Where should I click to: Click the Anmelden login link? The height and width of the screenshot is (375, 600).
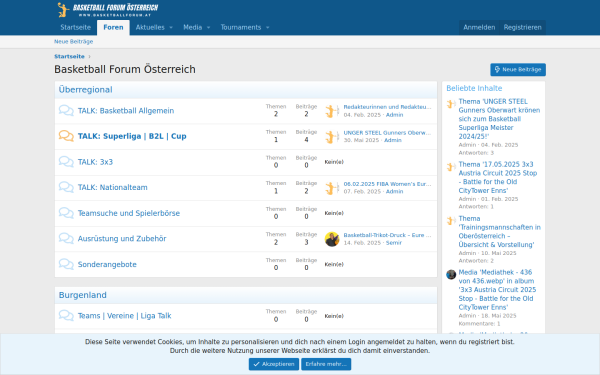(x=479, y=28)
